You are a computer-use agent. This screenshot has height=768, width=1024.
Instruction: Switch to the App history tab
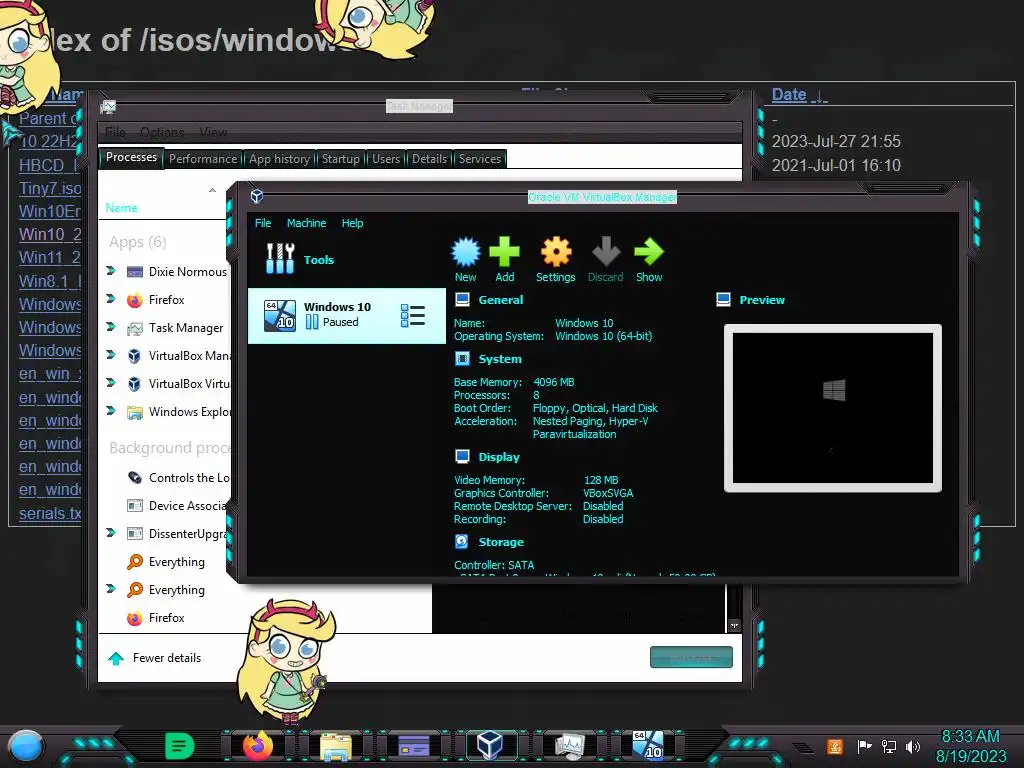tap(280, 159)
